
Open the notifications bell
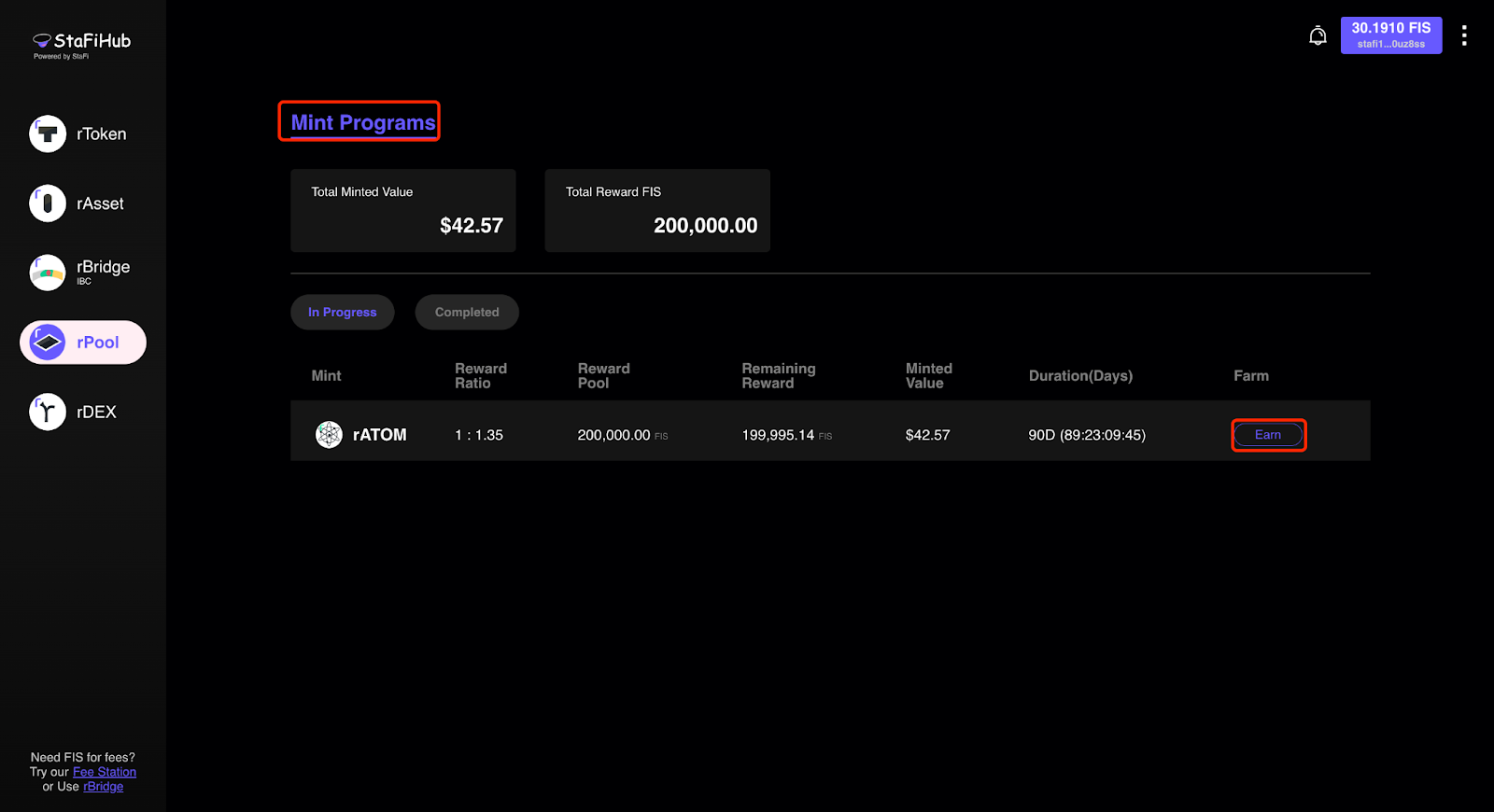[1318, 35]
